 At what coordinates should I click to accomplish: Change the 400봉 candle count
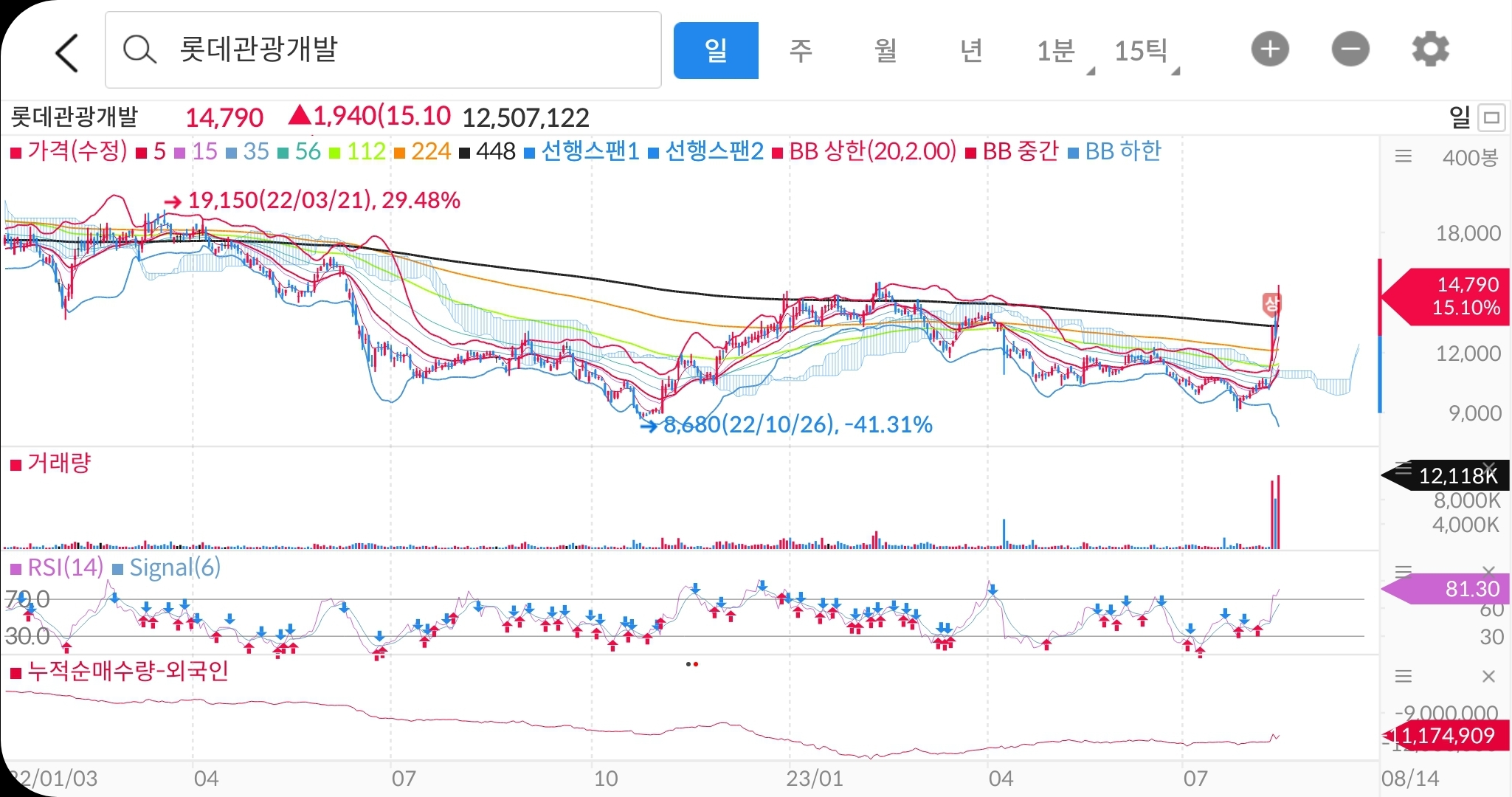click(x=1470, y=157)
